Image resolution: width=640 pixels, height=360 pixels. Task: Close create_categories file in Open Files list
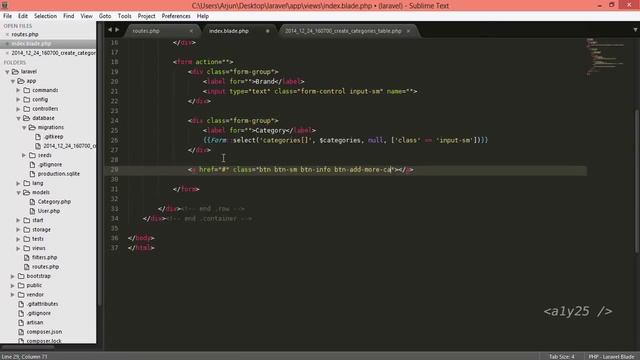7,53
